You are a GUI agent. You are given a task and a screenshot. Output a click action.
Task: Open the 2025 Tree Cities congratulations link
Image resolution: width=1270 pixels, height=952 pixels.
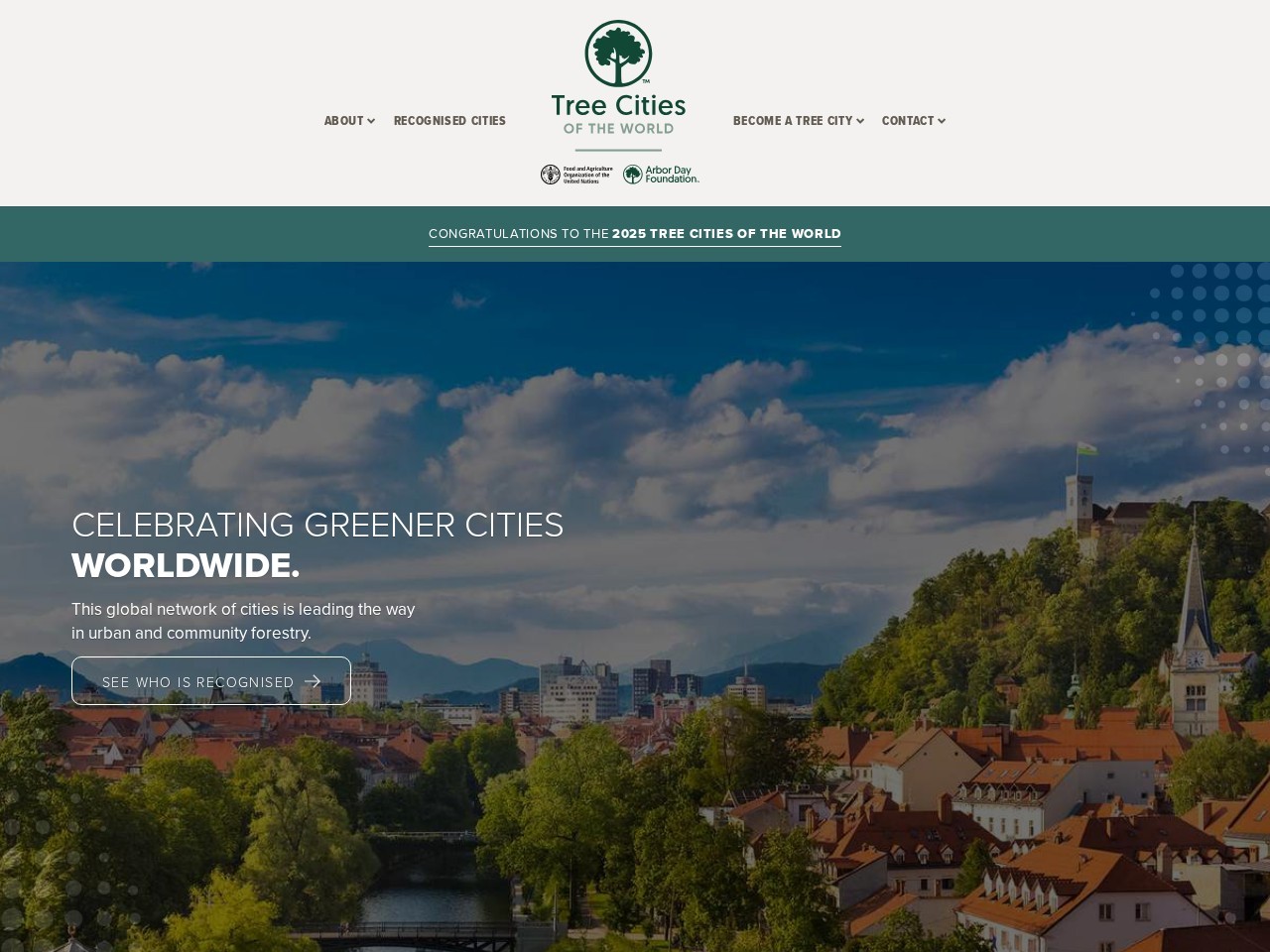(x=635, y=234)
